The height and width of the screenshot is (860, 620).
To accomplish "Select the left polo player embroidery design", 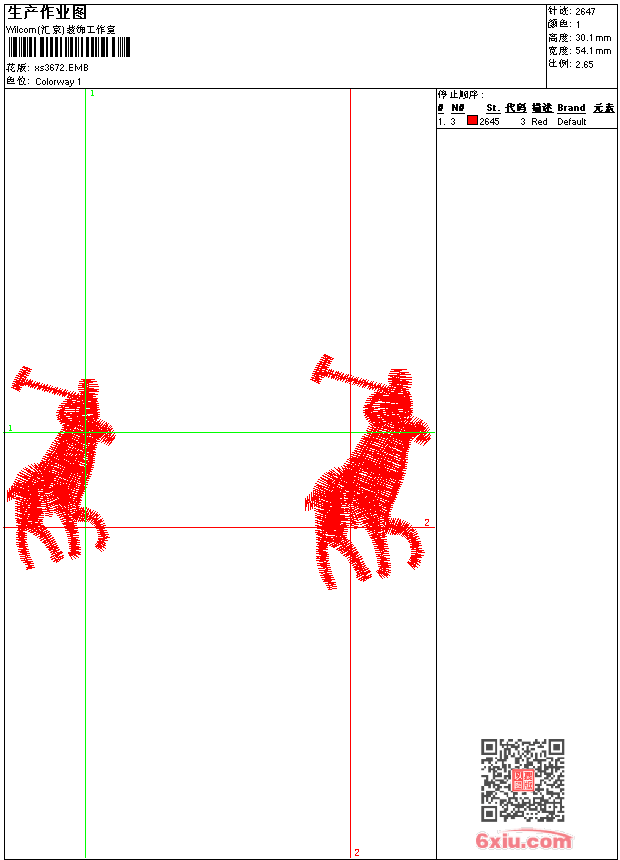I will (x=61, y=468).
